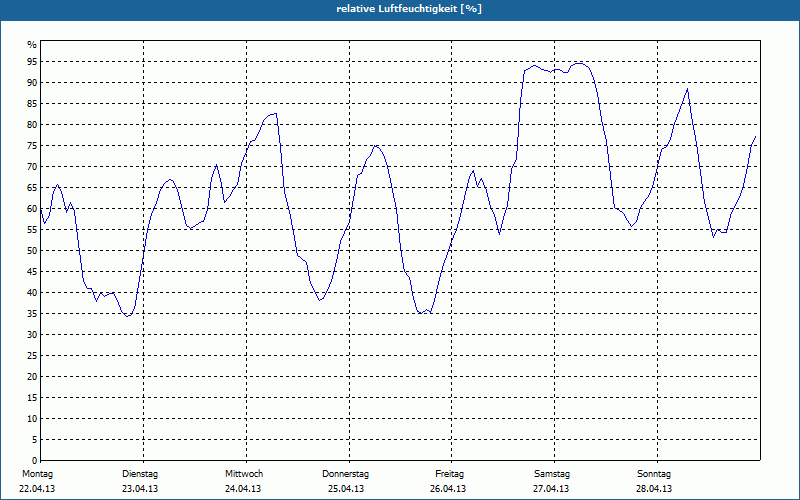Click the 45 y-axis label

coord(32,271)
